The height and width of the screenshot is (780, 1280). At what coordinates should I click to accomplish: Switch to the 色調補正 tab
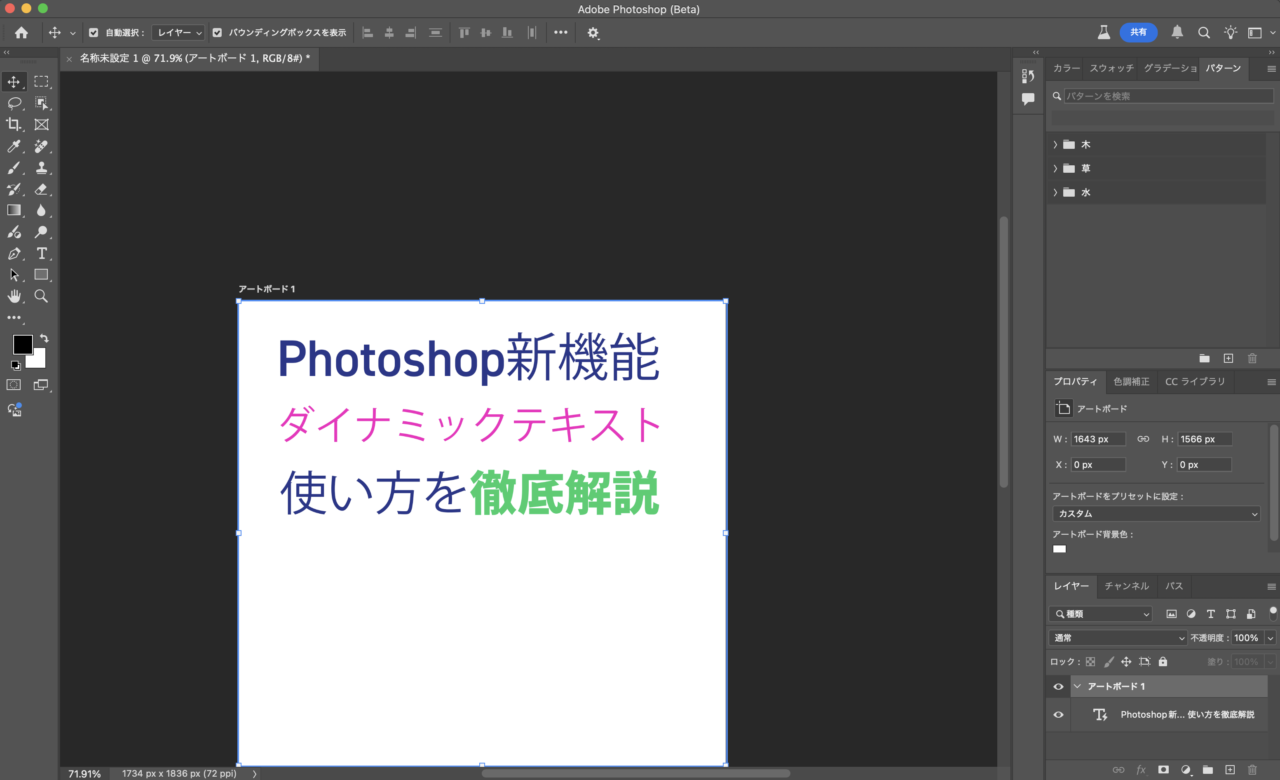tap(1131, 382)
